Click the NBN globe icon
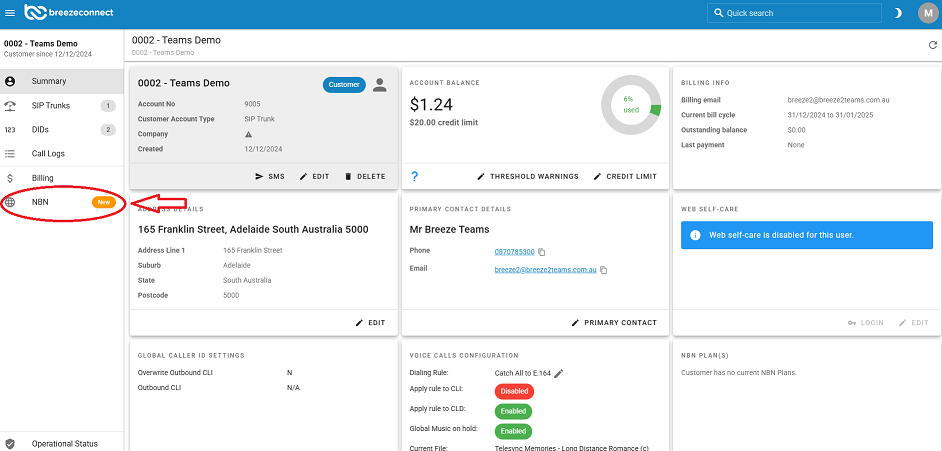Viewport: 942px width, 451px height. [10, 202]
